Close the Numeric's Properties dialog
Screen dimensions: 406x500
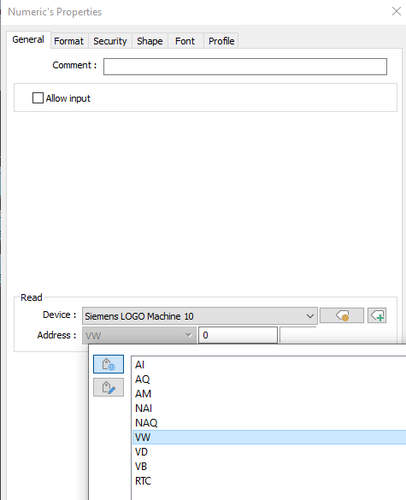[396, 11]
